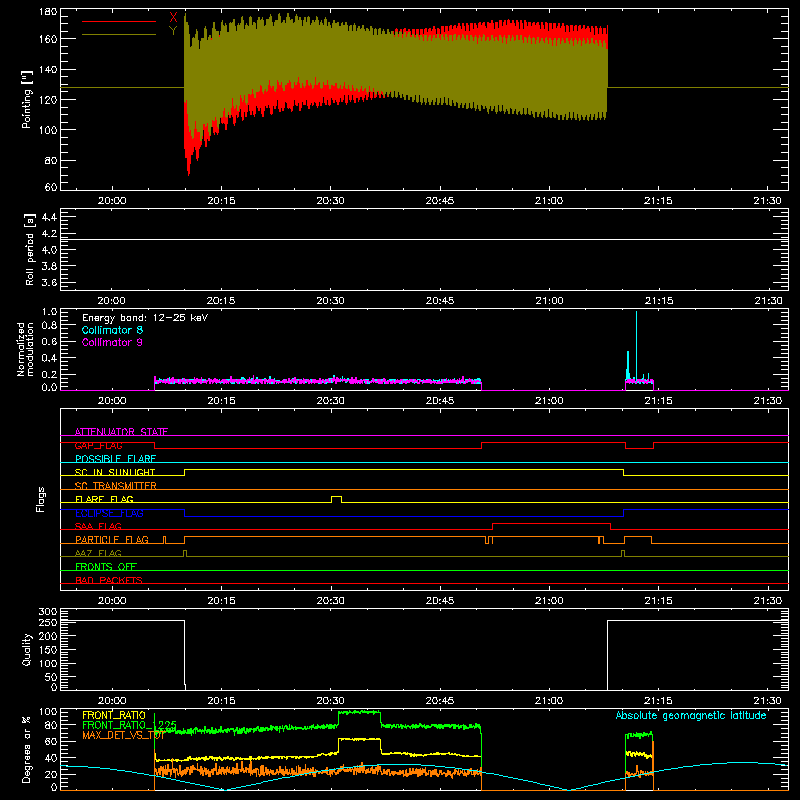Click the 300 tick on Quality axis
Screen dimensions: 800x800
pos(48,612)
